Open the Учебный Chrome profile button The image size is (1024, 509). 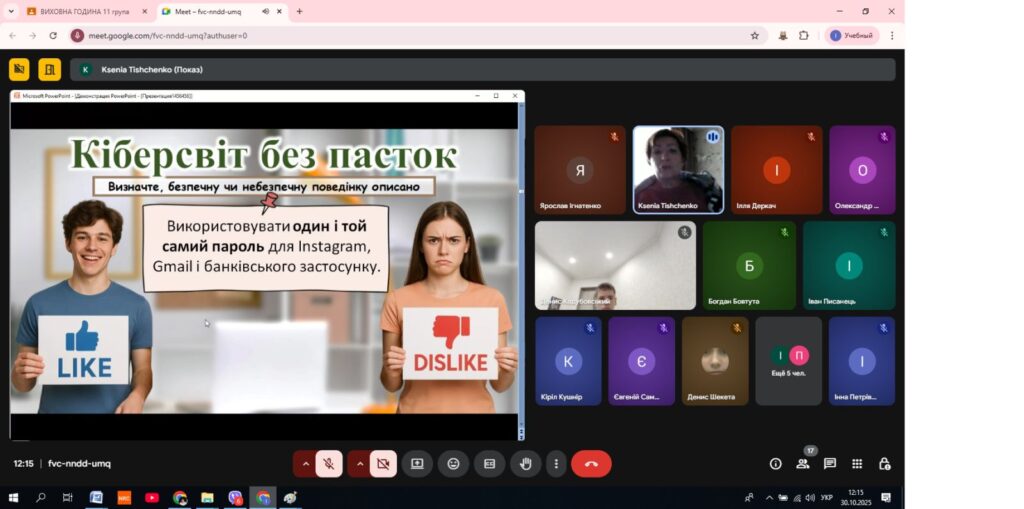point(851,35)
